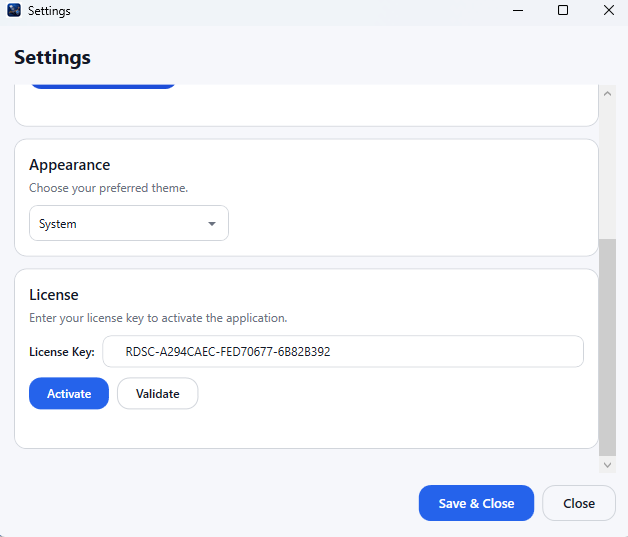The image size is (628, 537).
Task: Click the 'License Key:' label
Action: tap(62, 352)
